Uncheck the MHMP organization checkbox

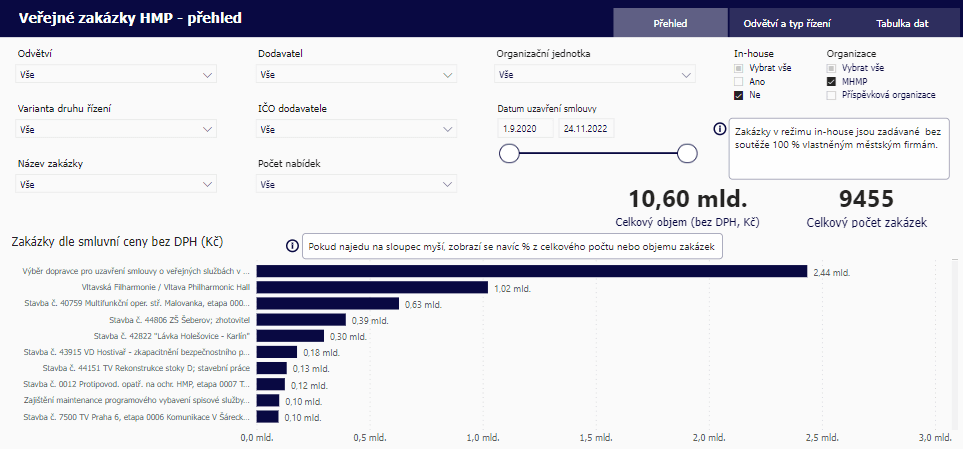[831, 81]
